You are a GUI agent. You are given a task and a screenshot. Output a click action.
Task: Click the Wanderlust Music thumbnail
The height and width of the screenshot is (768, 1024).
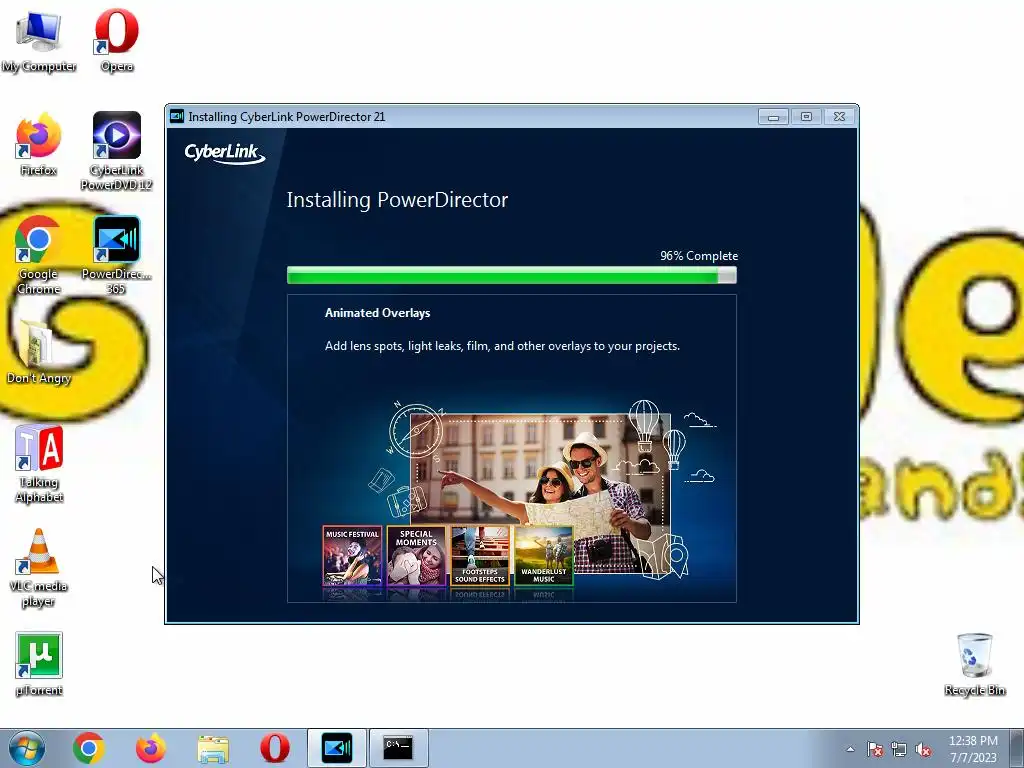tap(544, 556)
